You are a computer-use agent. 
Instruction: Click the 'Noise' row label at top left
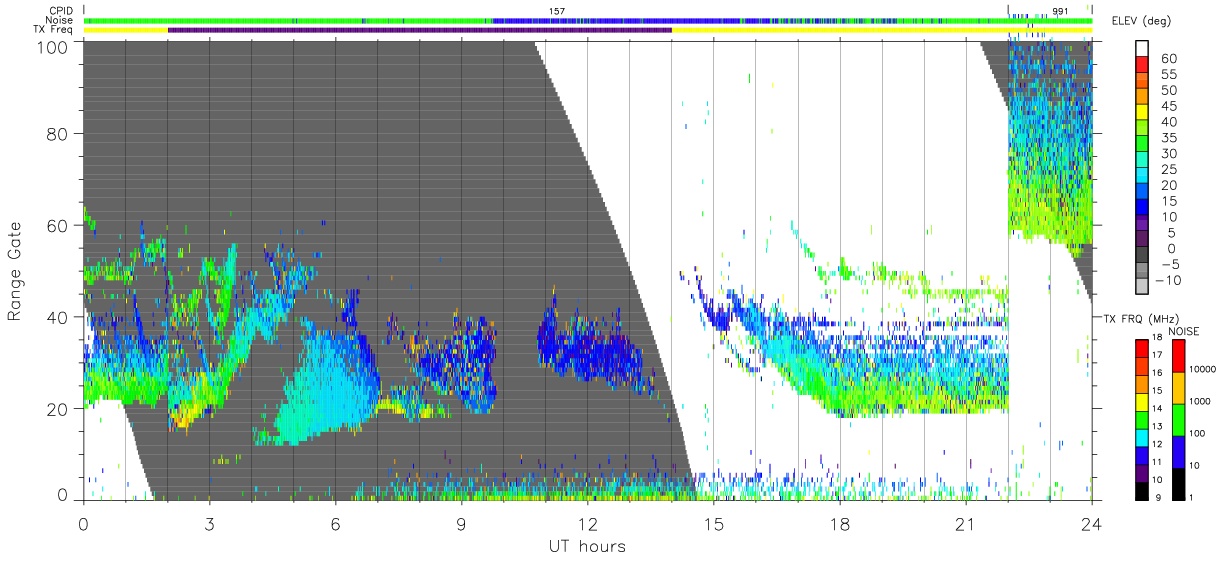coord(58,20)
